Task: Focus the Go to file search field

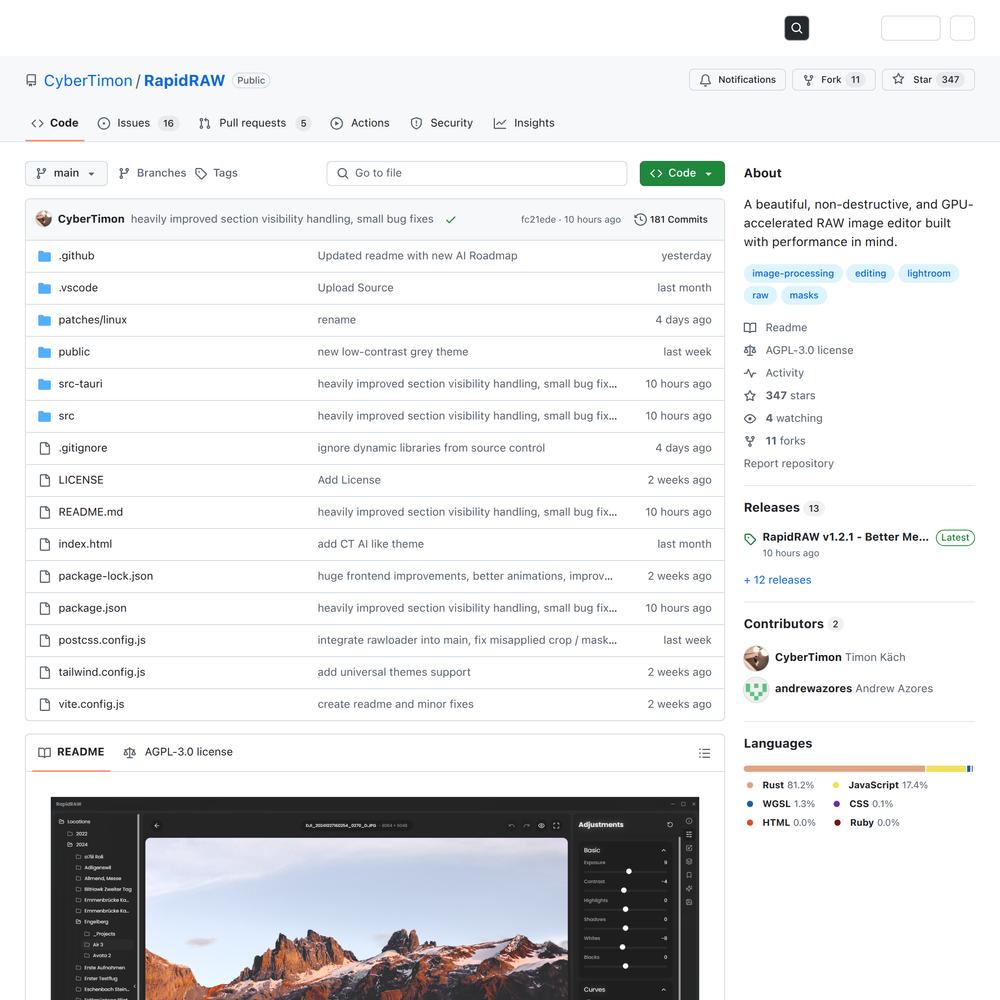Action: [476, 173]
